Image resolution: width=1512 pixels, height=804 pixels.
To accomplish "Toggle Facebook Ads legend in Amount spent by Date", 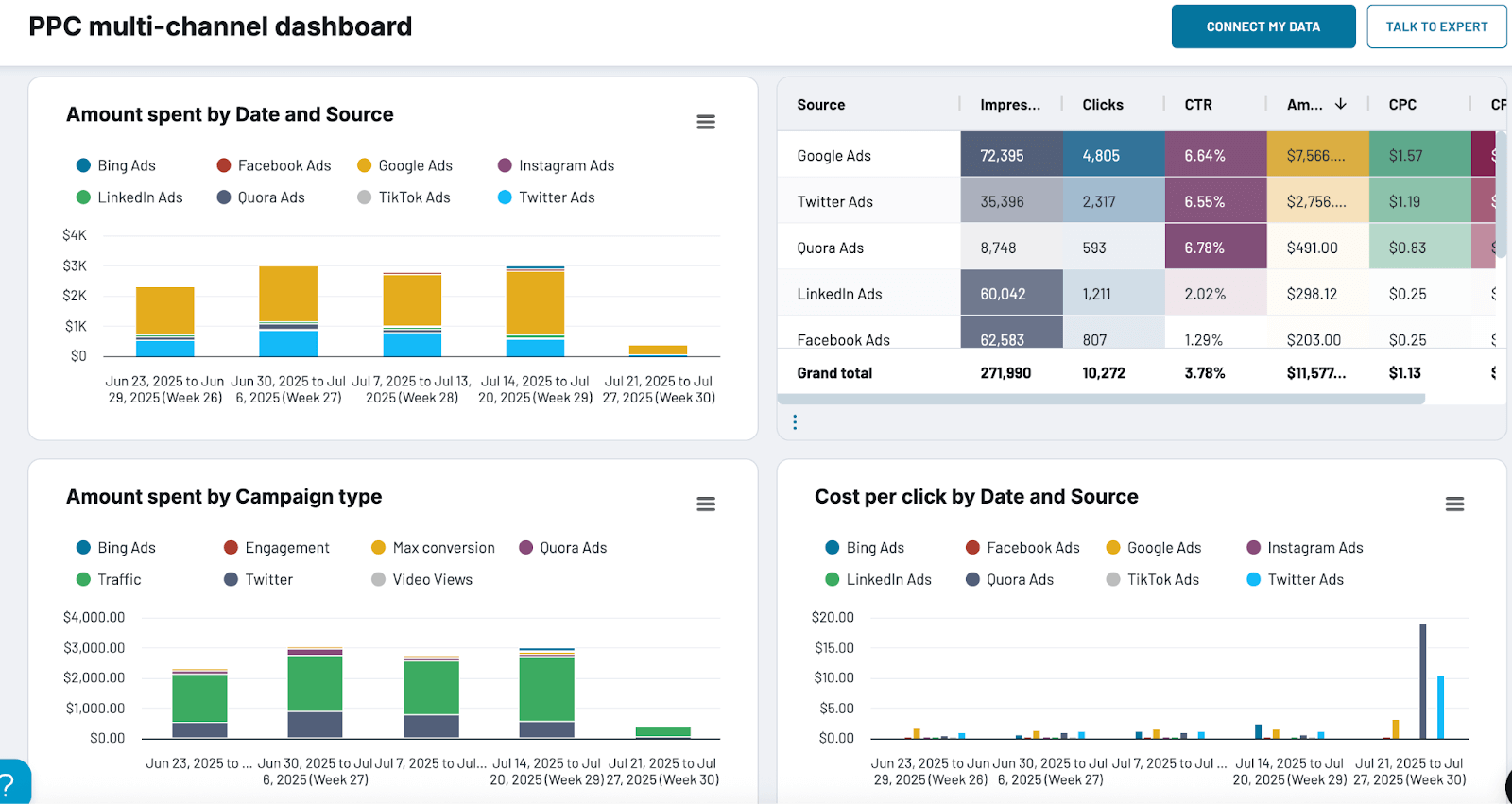I will point(283,165).
